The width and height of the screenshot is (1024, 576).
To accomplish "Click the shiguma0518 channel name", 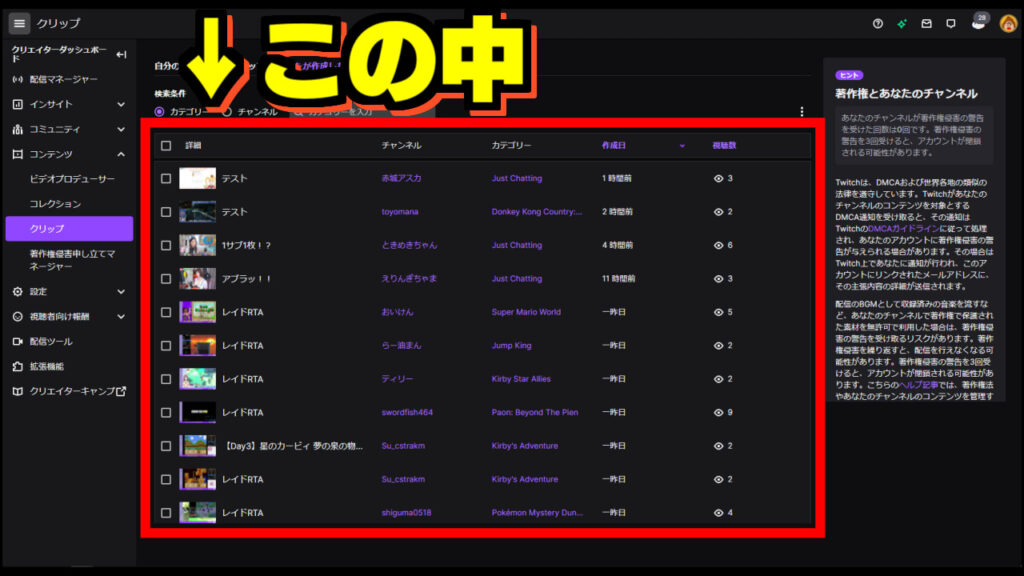I will 406,513.
